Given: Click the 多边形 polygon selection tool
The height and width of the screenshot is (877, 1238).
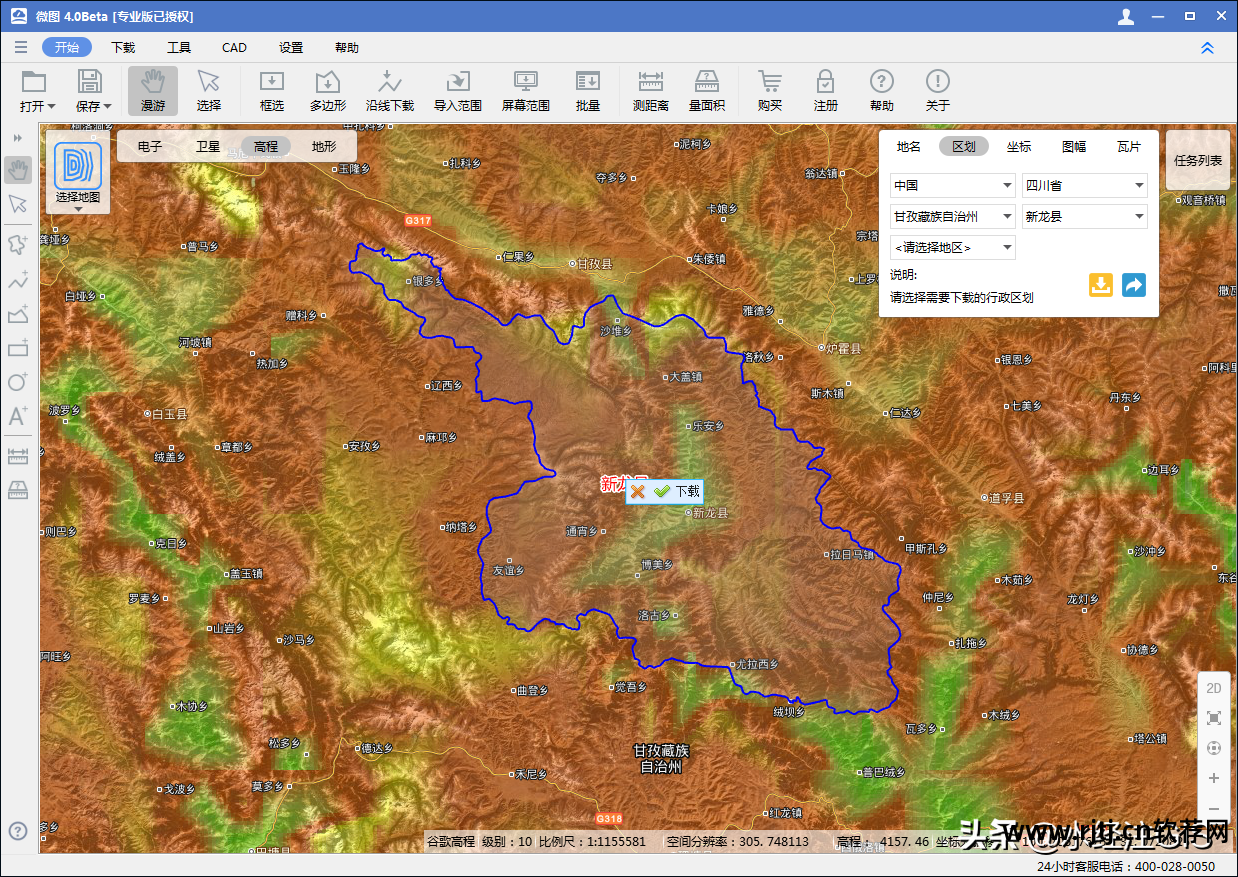Looking at the screenshot, I should 328,91.
